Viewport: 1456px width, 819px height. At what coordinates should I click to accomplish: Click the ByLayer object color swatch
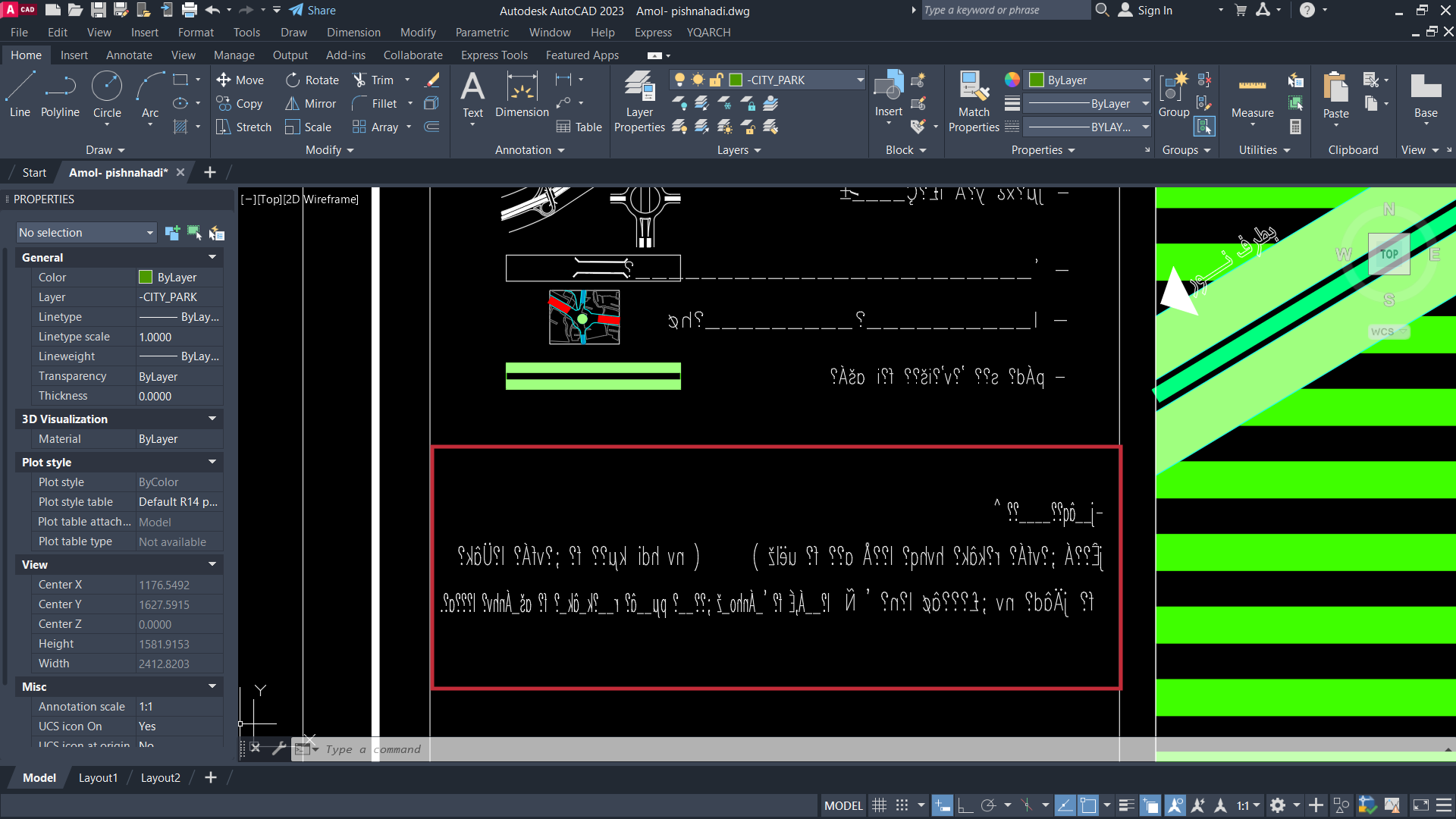point(1037,80)
